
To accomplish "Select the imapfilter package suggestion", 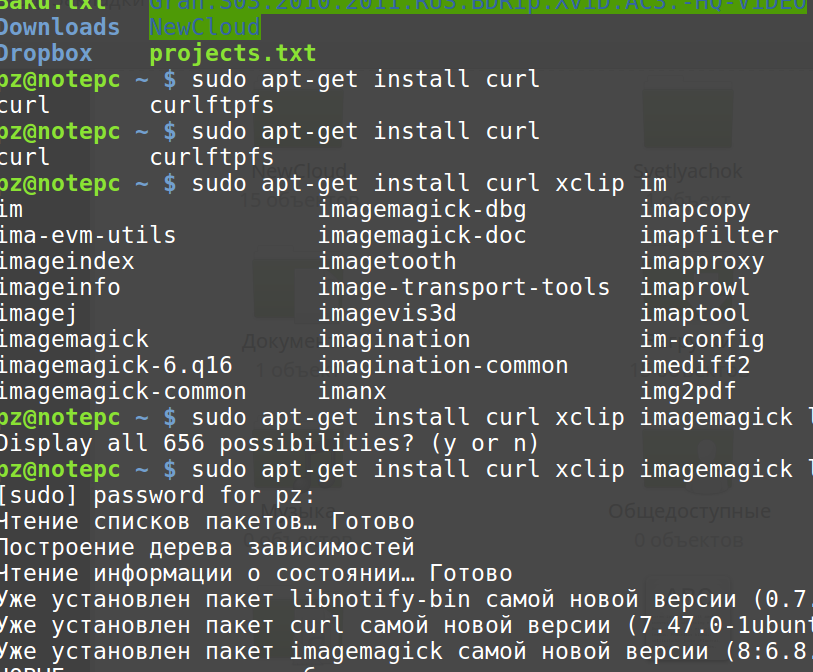I will point(709,235).
